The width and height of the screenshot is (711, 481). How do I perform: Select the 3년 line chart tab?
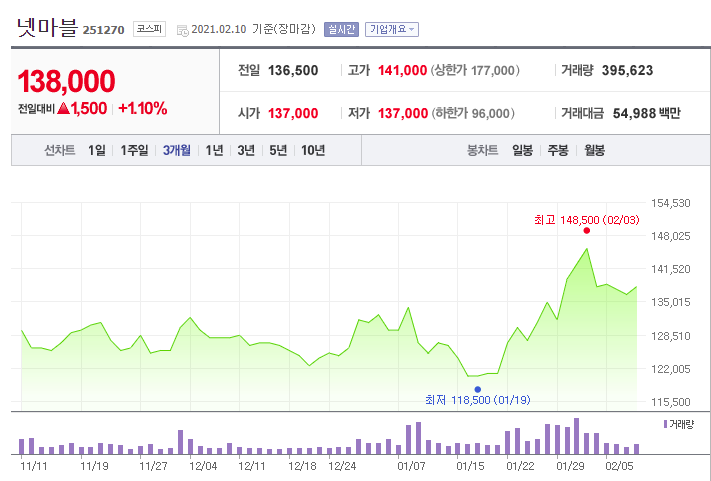(246, 150)
